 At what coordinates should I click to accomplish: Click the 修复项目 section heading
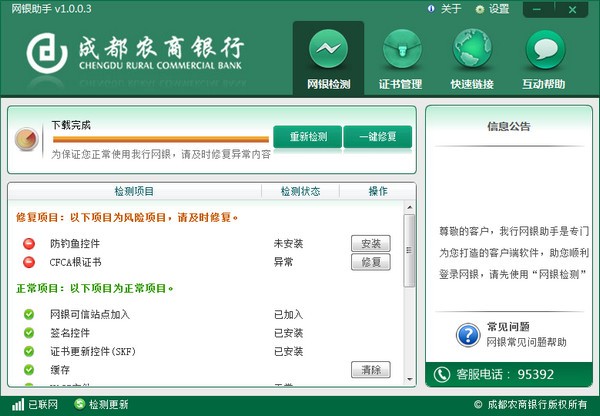point(127,217)
